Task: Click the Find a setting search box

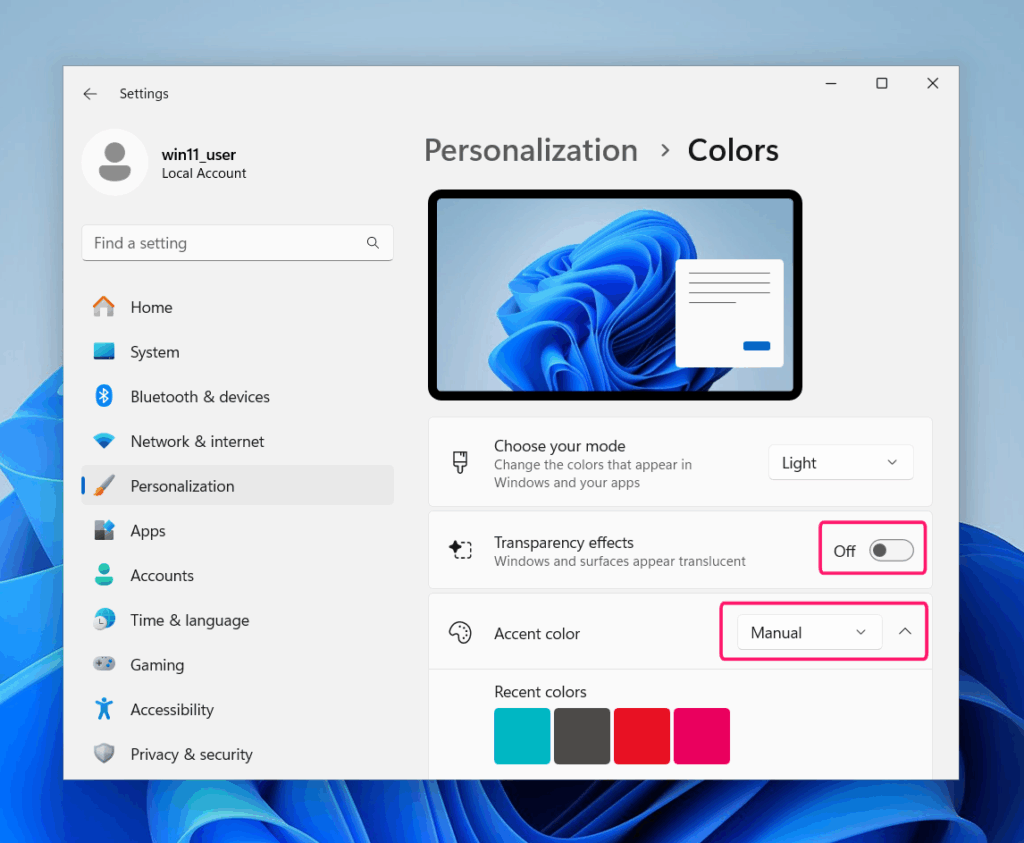Action: (x=237, y=243)
